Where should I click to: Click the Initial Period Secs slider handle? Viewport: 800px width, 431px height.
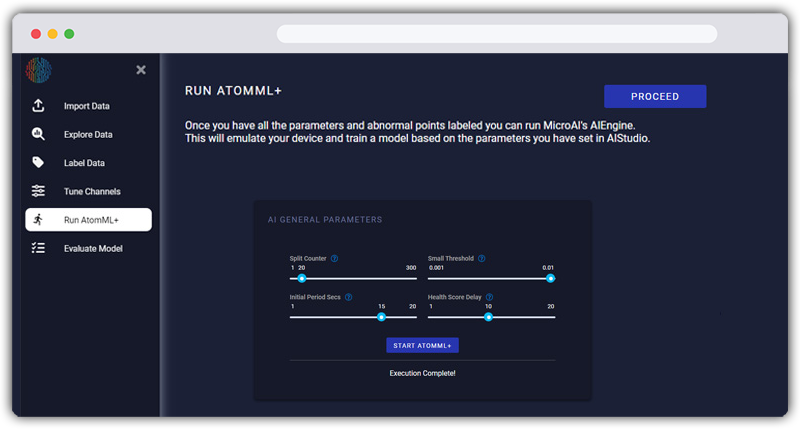381,317
